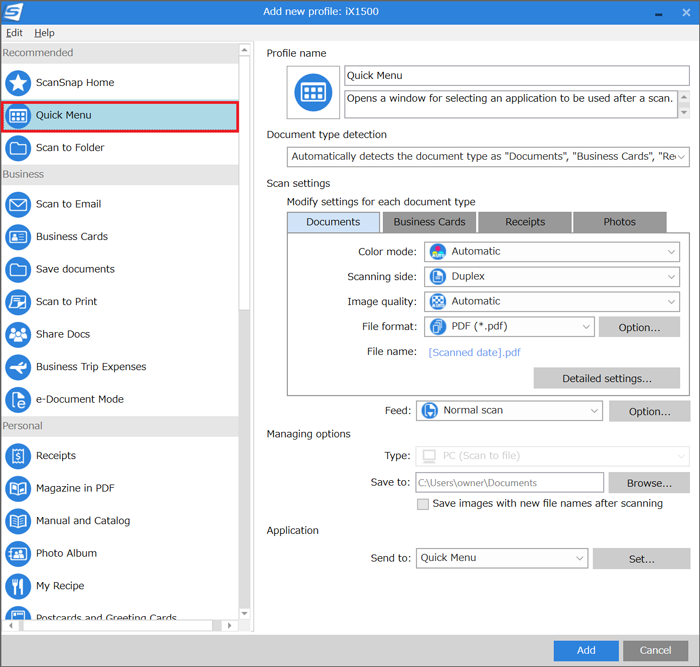This screenshot has width=700, height=667.
Task: Expand the Scanning side dropdown
Action: 552,277
